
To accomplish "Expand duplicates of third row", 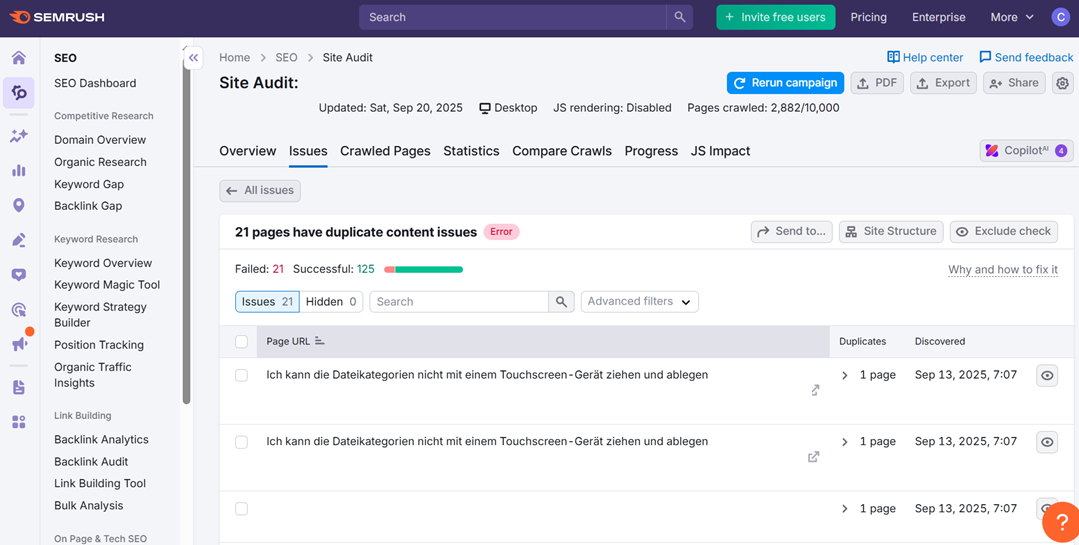I will [x=845, y=509].
